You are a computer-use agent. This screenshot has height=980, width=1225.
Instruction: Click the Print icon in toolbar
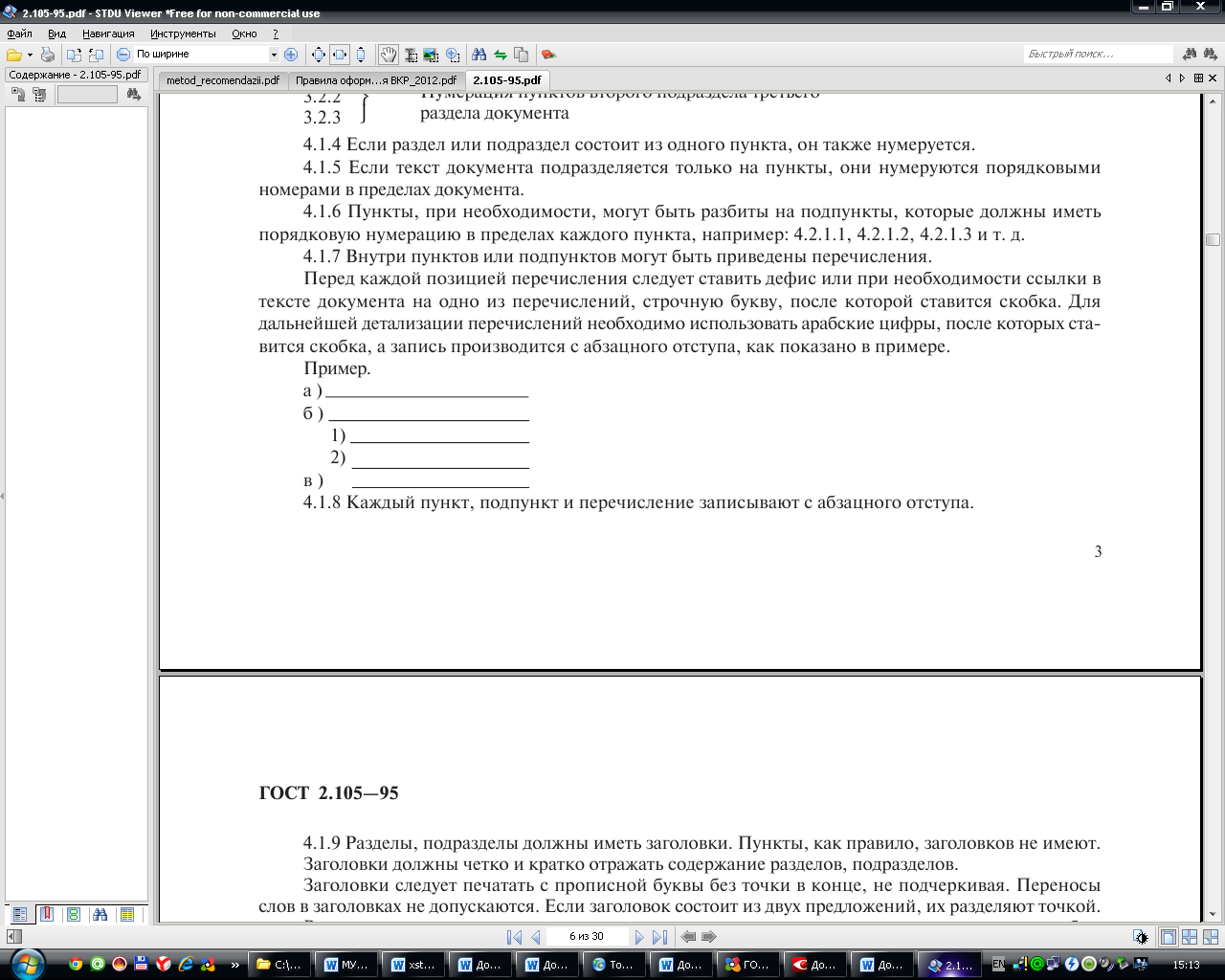coord(47,55)
